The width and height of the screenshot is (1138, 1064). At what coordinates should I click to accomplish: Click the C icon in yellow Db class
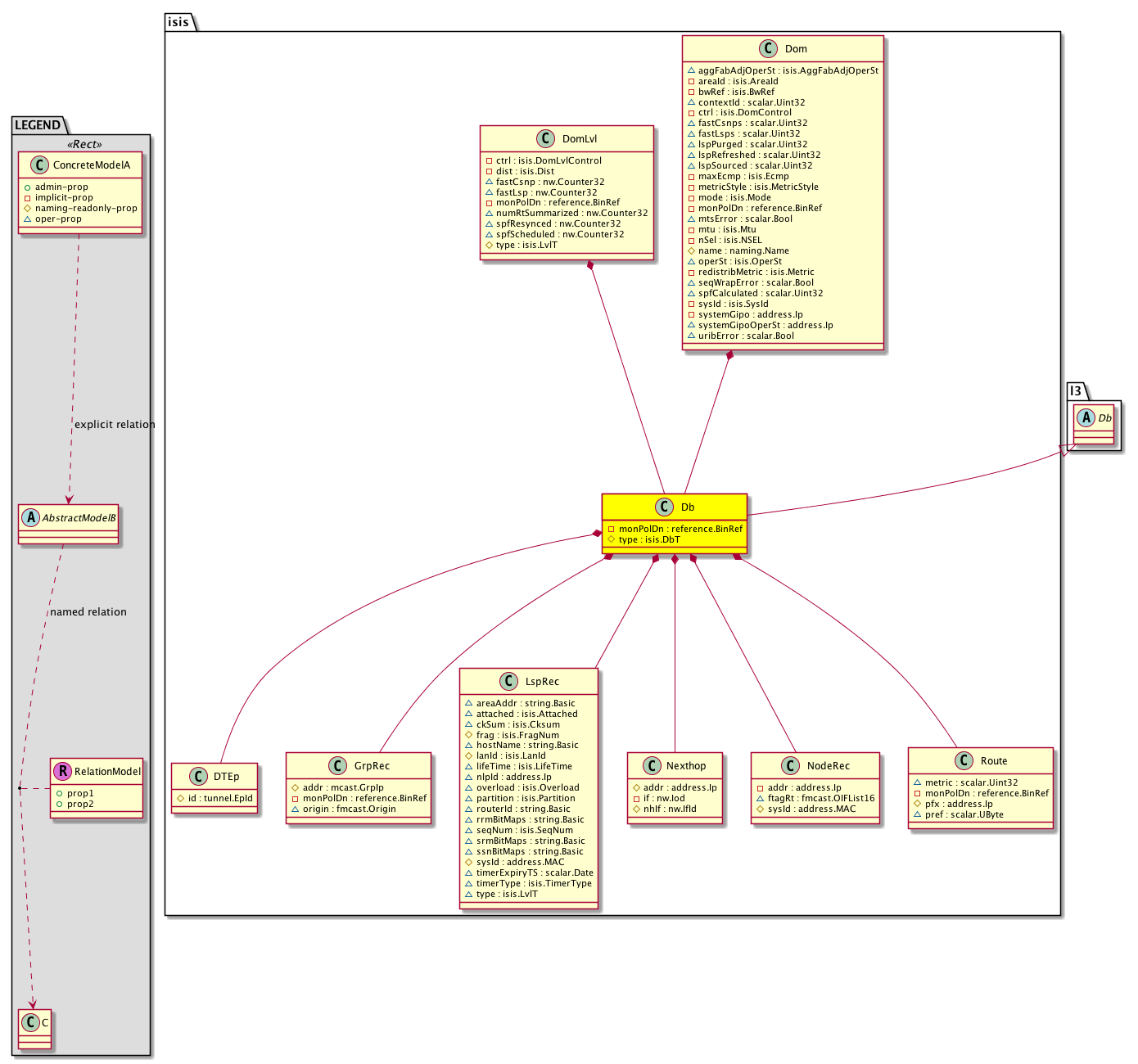tap(665, 507)
